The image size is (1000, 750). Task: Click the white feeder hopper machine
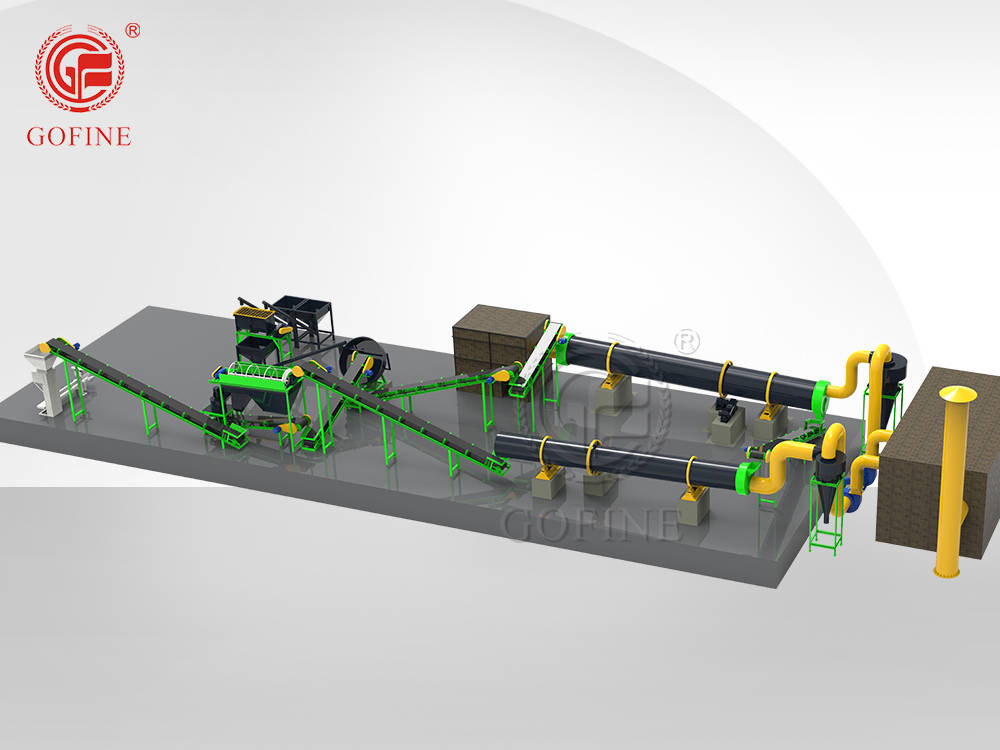pos(42,382)
